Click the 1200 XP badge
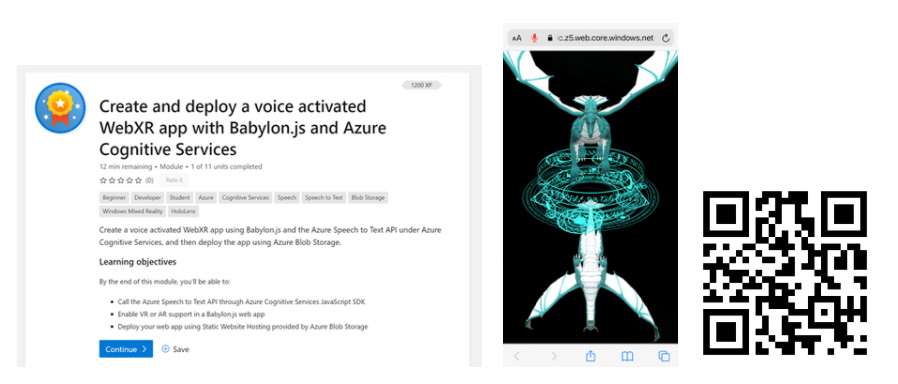 coord(422,85)
